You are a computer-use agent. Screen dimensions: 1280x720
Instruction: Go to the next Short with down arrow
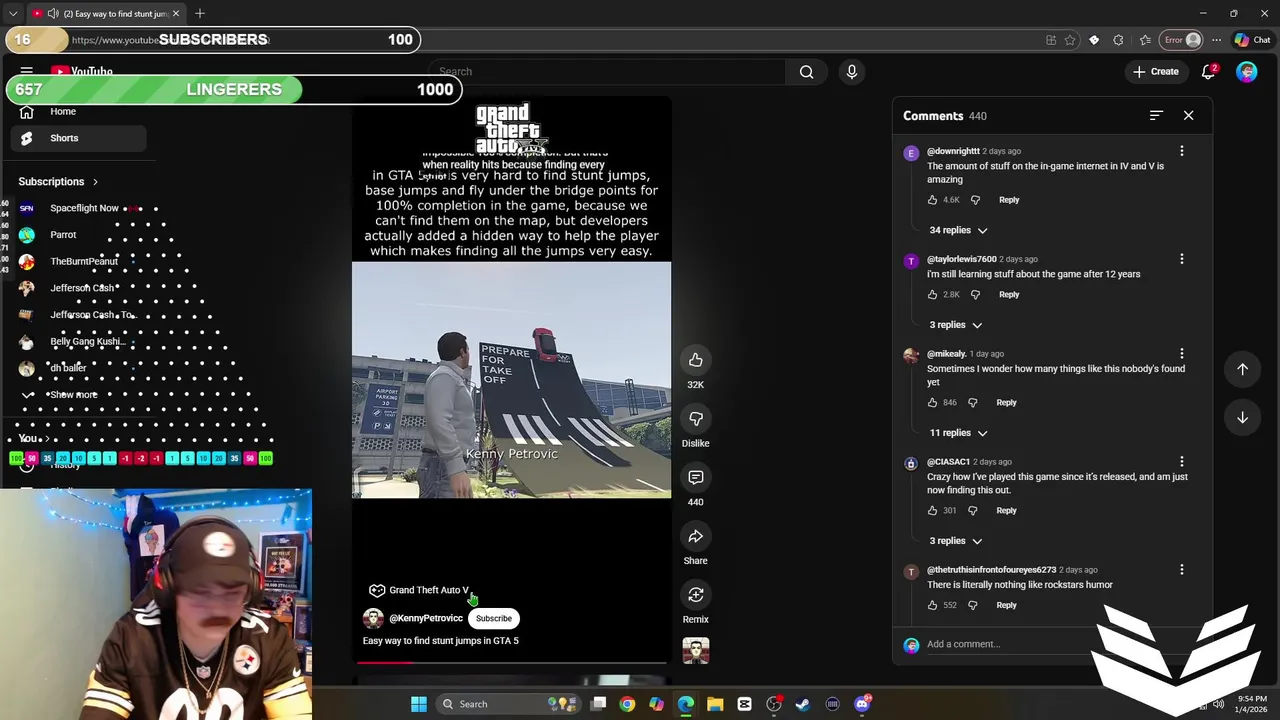pos(1242,418)
